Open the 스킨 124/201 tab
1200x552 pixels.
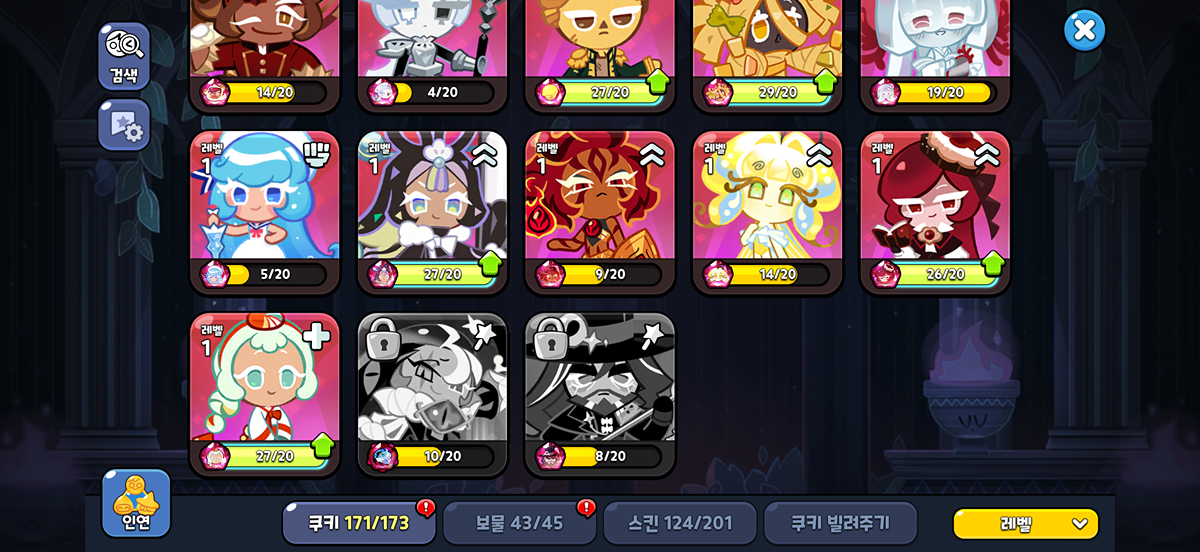coord(680,523)
